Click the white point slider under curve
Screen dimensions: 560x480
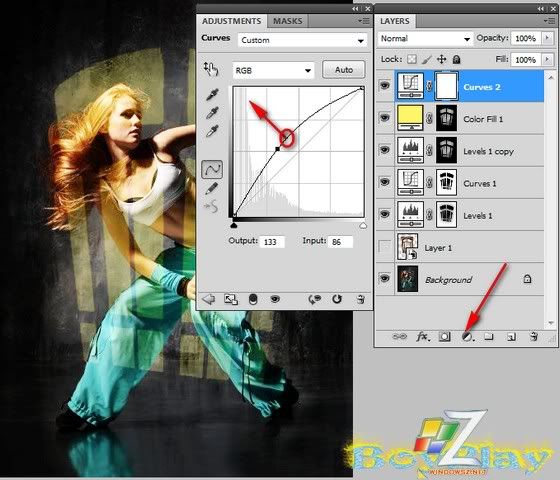click(363, 225)
